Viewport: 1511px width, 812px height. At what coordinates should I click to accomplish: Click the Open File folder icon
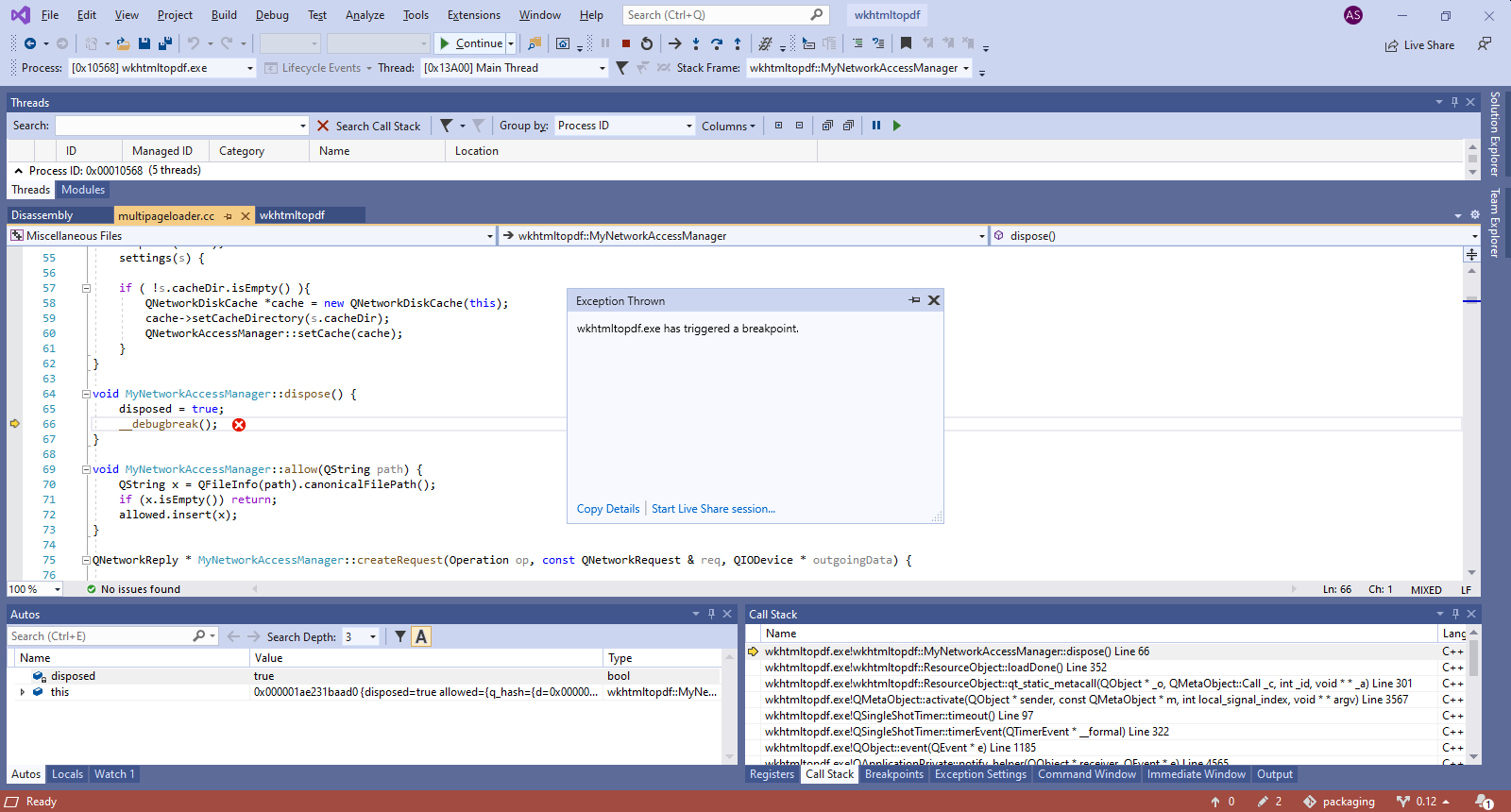[x=123, y=43]
